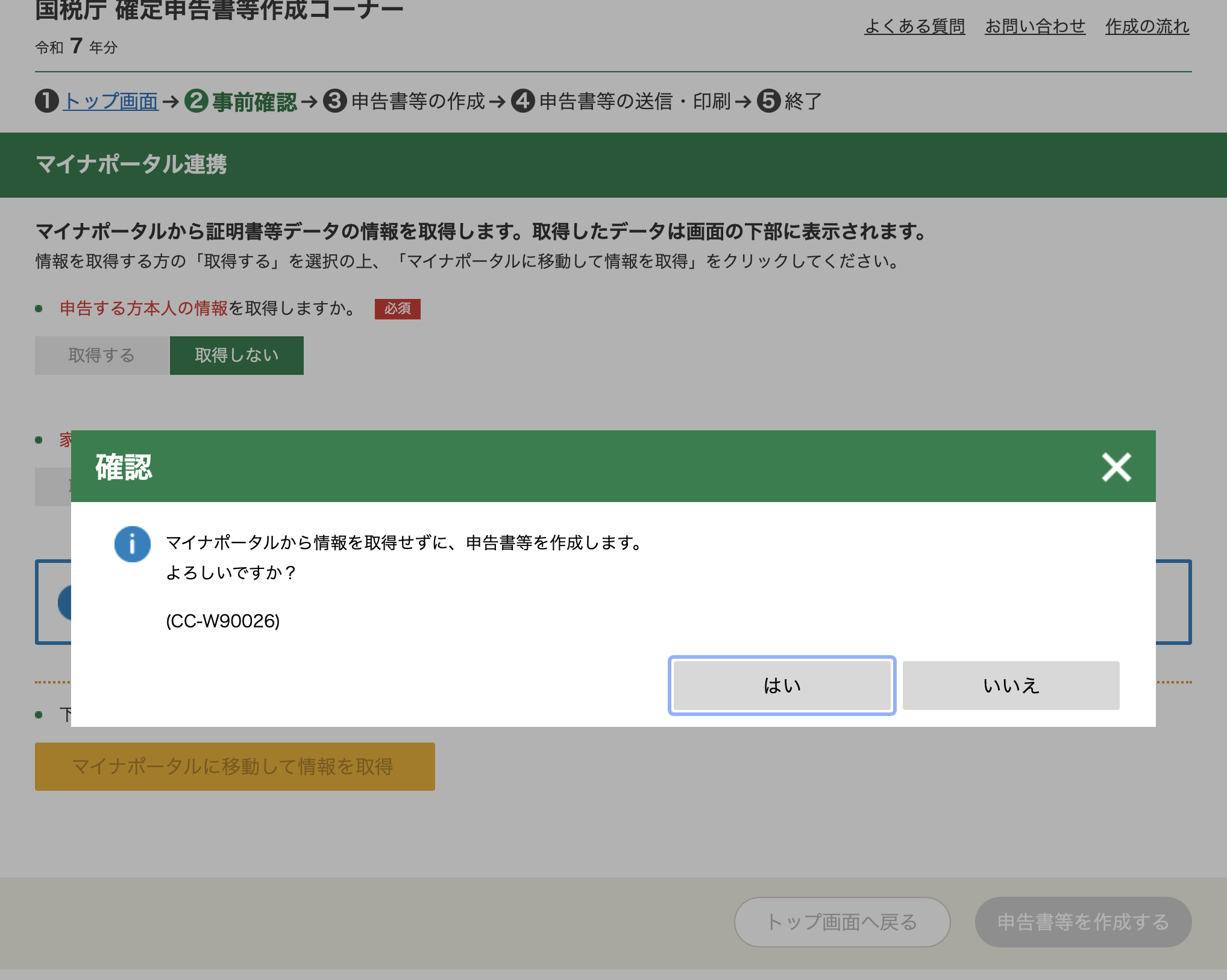Screen dimensions: 1227x980
Task: Select the 取得しない toggle option
Action: [x=236, y=356]
